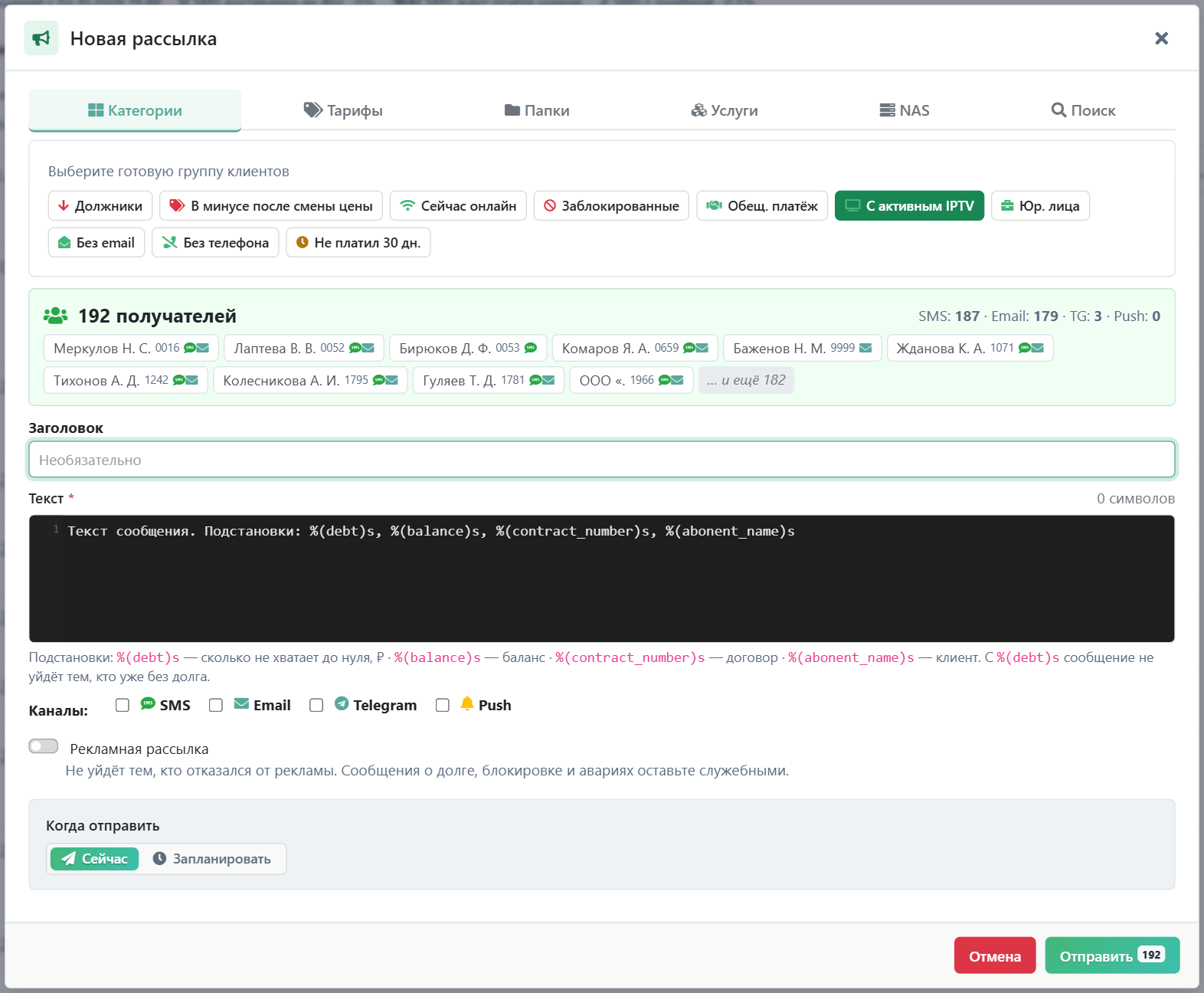Choose the Не платил 30 дн. group
This screenshot has height=993, width=1204.
click(x=358, y=242)
